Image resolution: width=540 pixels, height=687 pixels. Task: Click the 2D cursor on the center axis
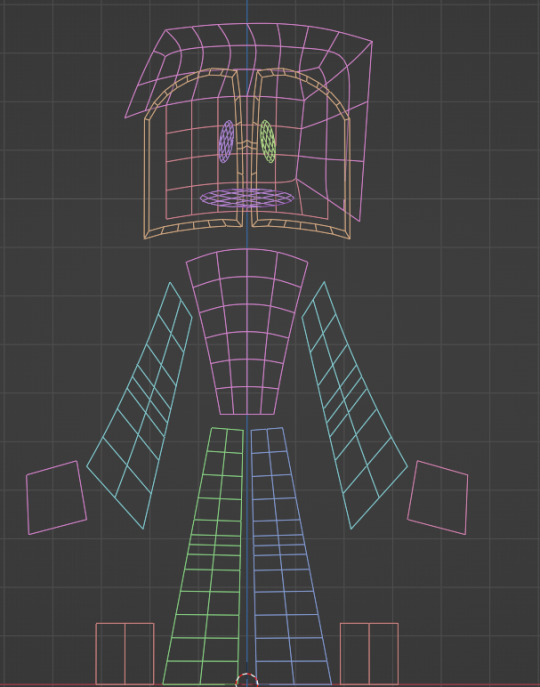pos(247,681)
